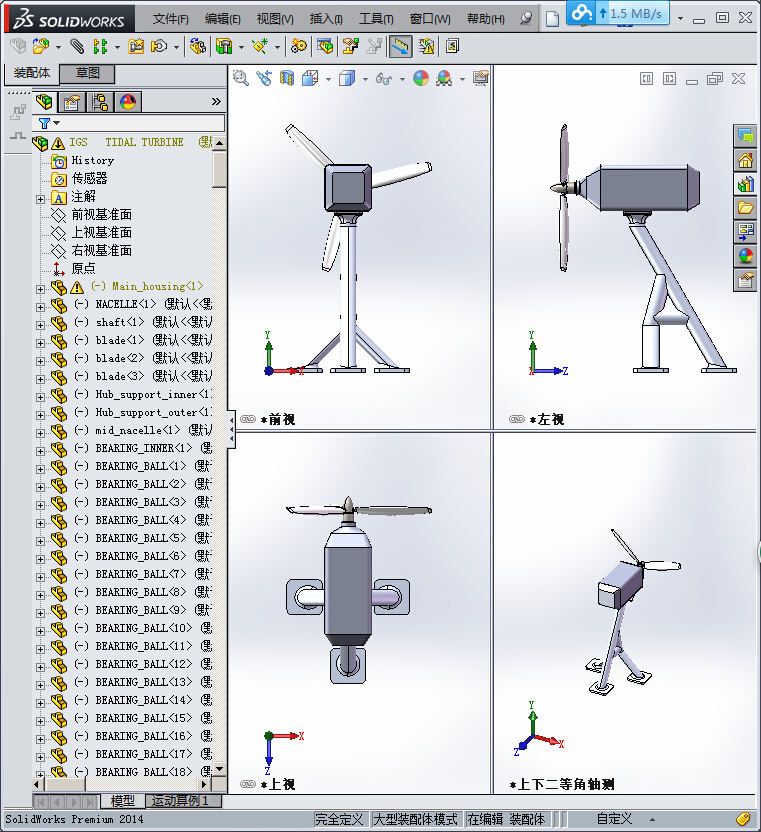Open the Design Library task pane icon
The height and width of the screenshot is (832, 761).
[x=745, y=184]
